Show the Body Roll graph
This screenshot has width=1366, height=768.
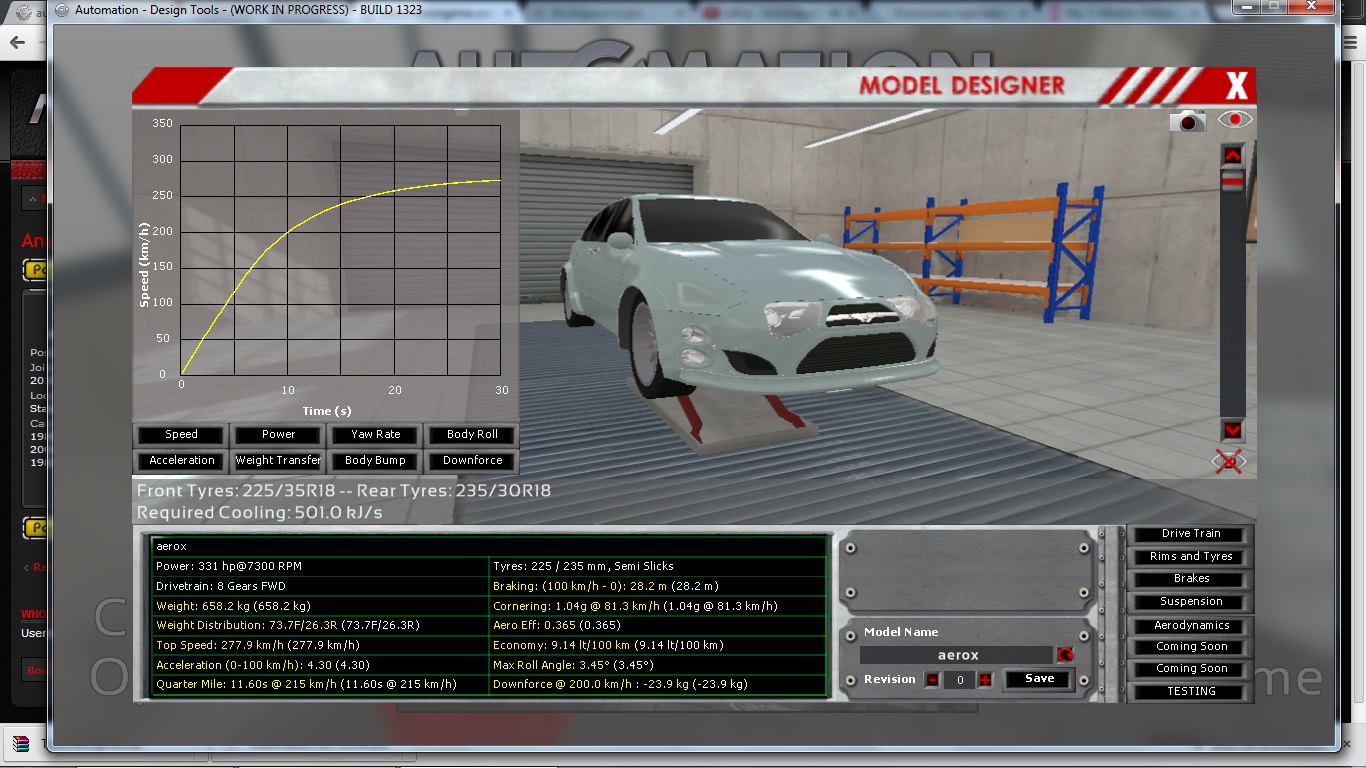coord(472,435)
